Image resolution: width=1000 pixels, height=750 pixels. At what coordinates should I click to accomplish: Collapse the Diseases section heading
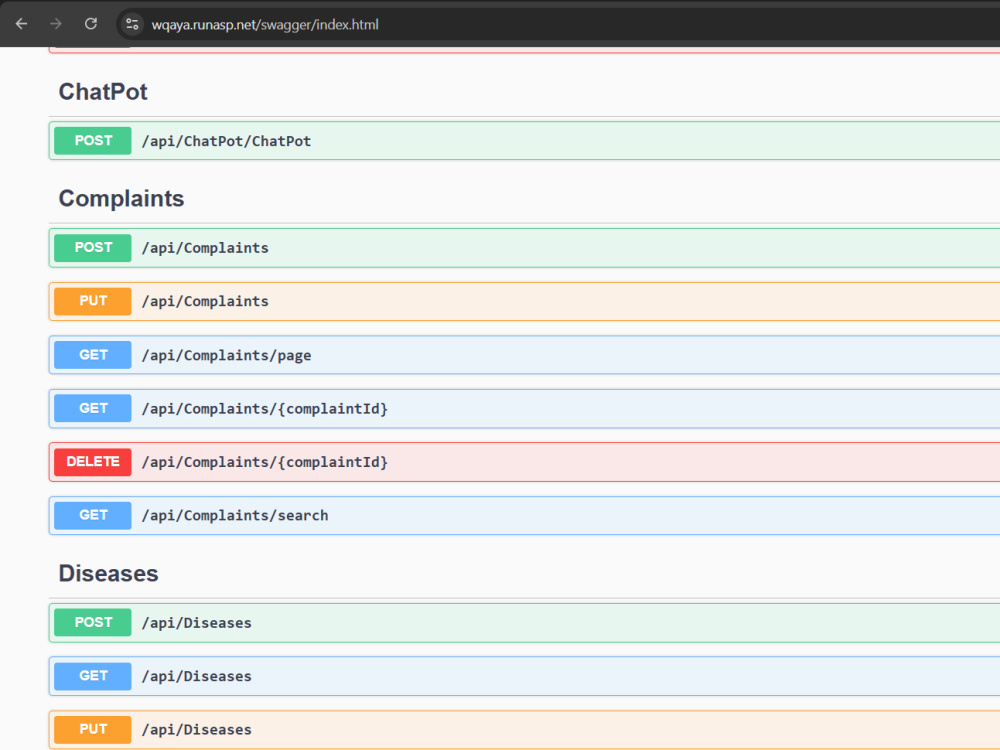click(x=108, y=573)
